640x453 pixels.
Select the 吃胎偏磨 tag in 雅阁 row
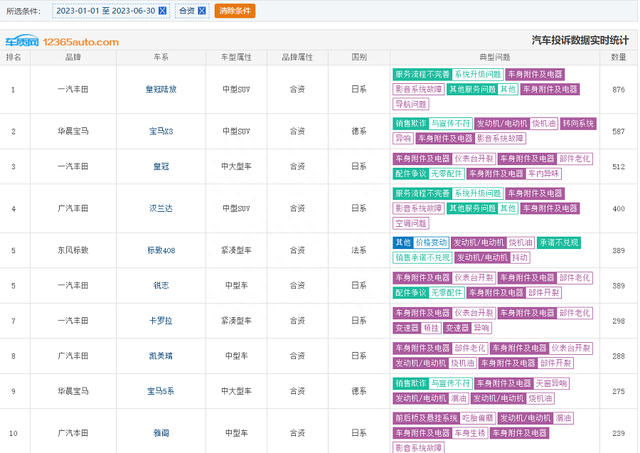(470, 418)
